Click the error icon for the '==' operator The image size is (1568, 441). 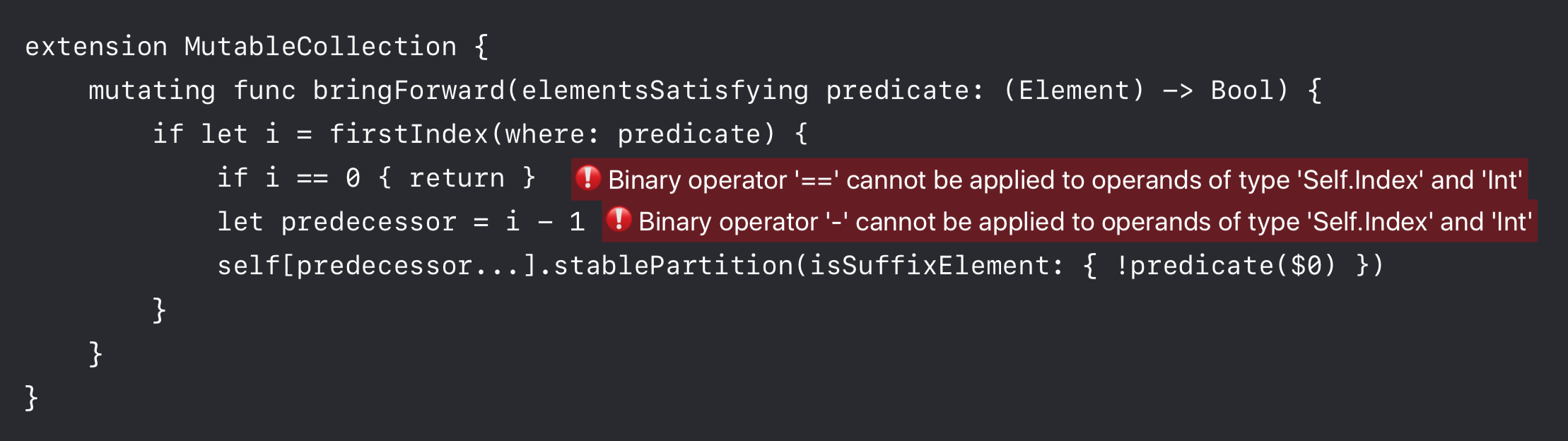[587, 178]
